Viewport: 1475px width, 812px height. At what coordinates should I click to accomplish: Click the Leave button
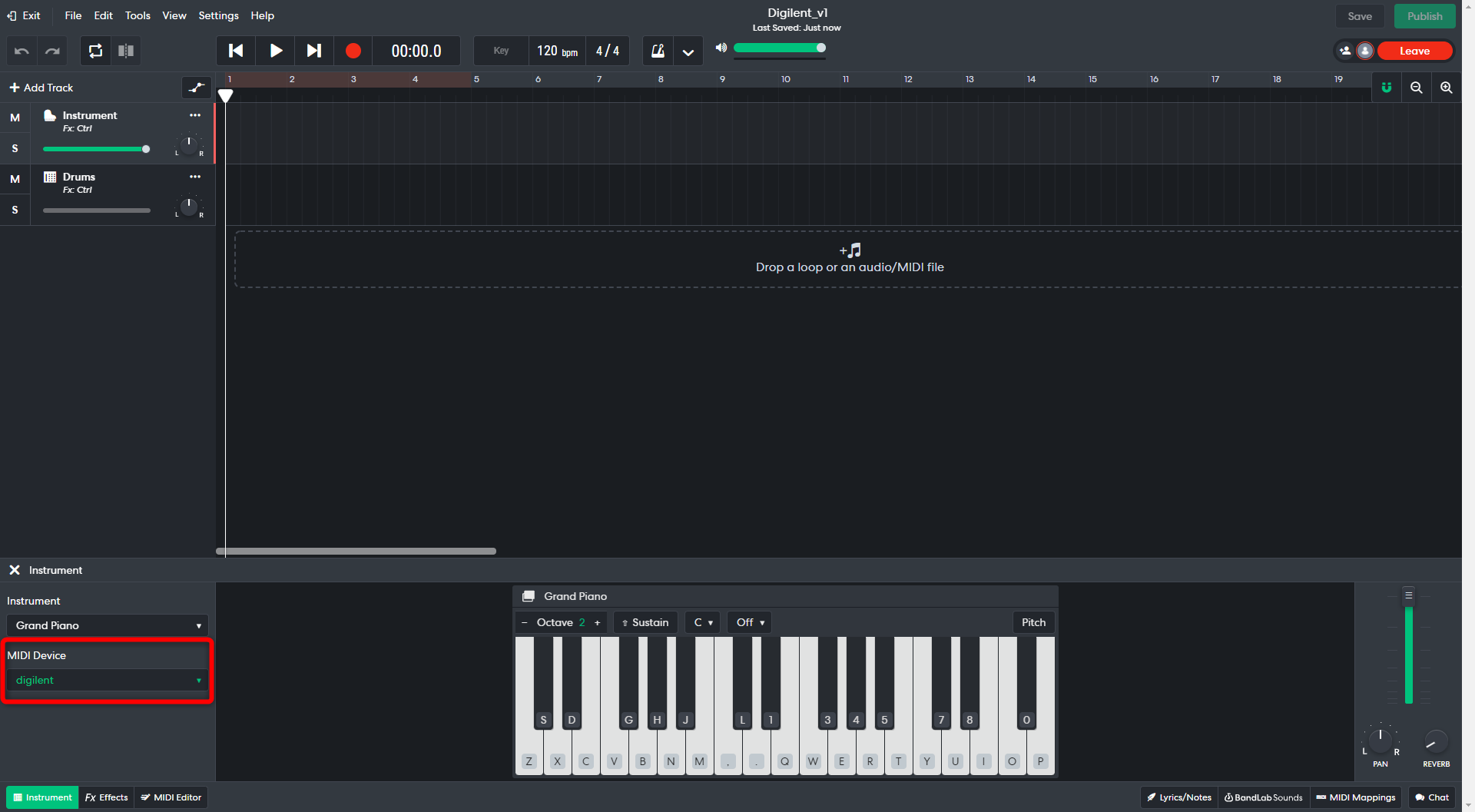(x=1414, y=51)
